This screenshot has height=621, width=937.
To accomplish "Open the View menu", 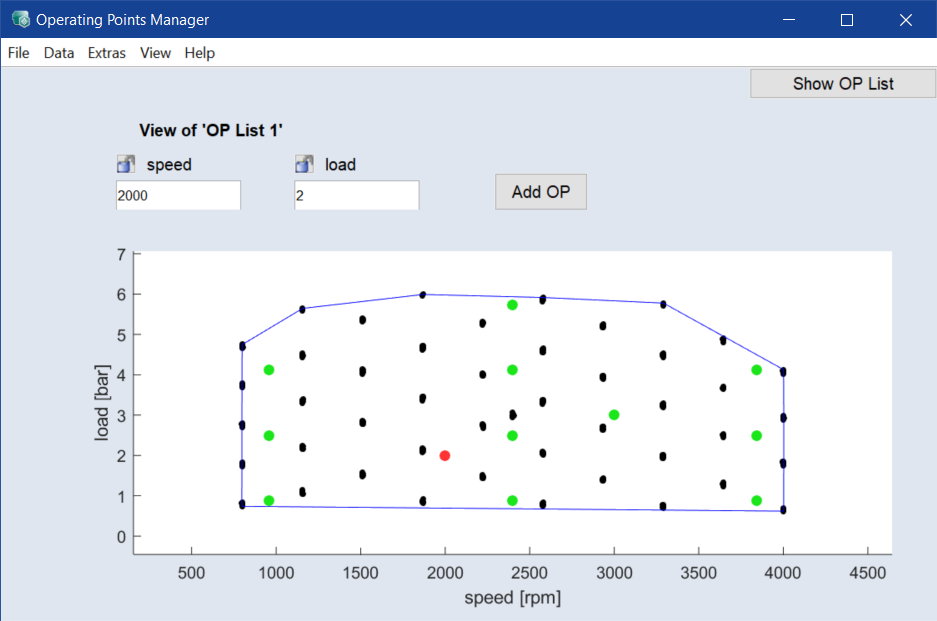I will pyautogui.click(x=155, y=53).
